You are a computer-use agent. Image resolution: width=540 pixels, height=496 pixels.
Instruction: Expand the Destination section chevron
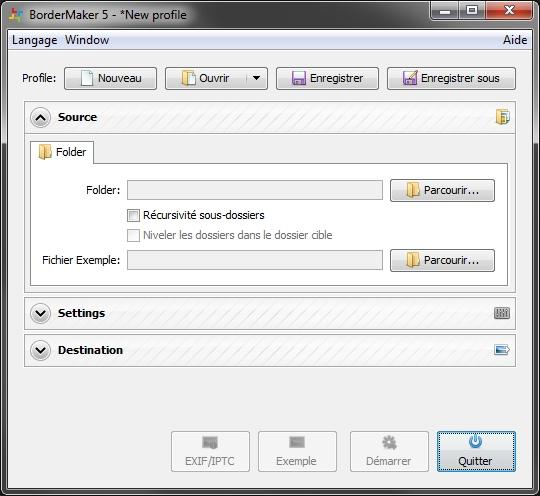40,350
